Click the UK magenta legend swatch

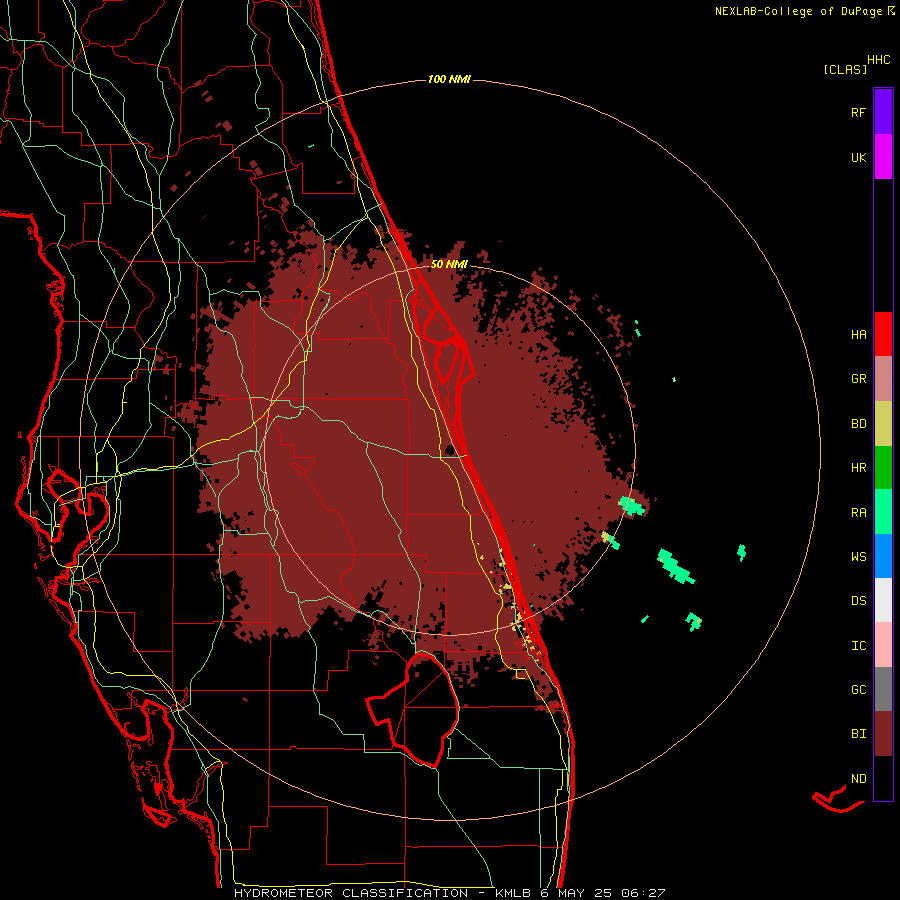pos(883,157)
